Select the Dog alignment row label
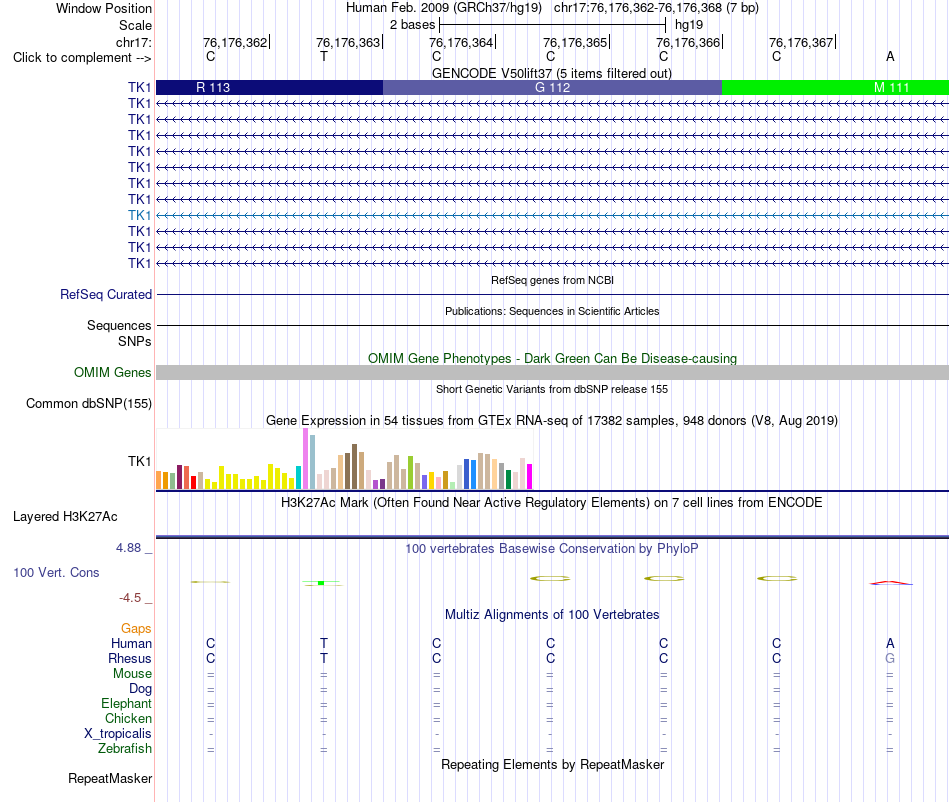Viewport: 950px width, 802px height. 140,689
